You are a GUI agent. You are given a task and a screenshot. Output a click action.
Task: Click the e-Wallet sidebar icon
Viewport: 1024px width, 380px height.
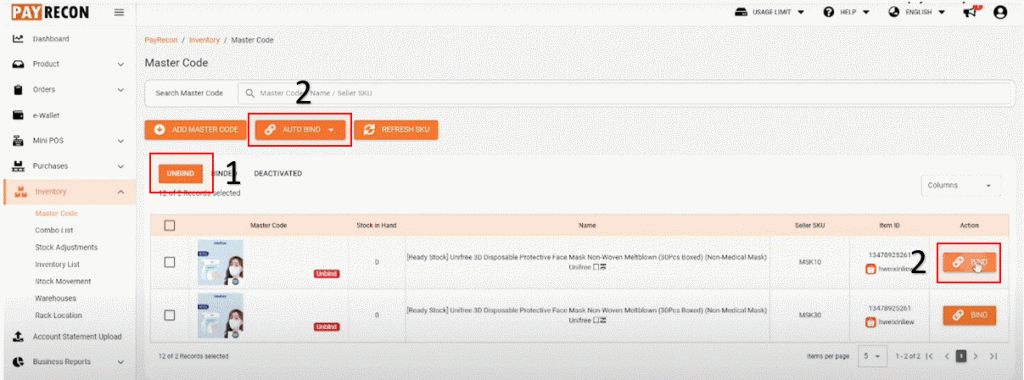pyautogui.click(x=19, y=116)
